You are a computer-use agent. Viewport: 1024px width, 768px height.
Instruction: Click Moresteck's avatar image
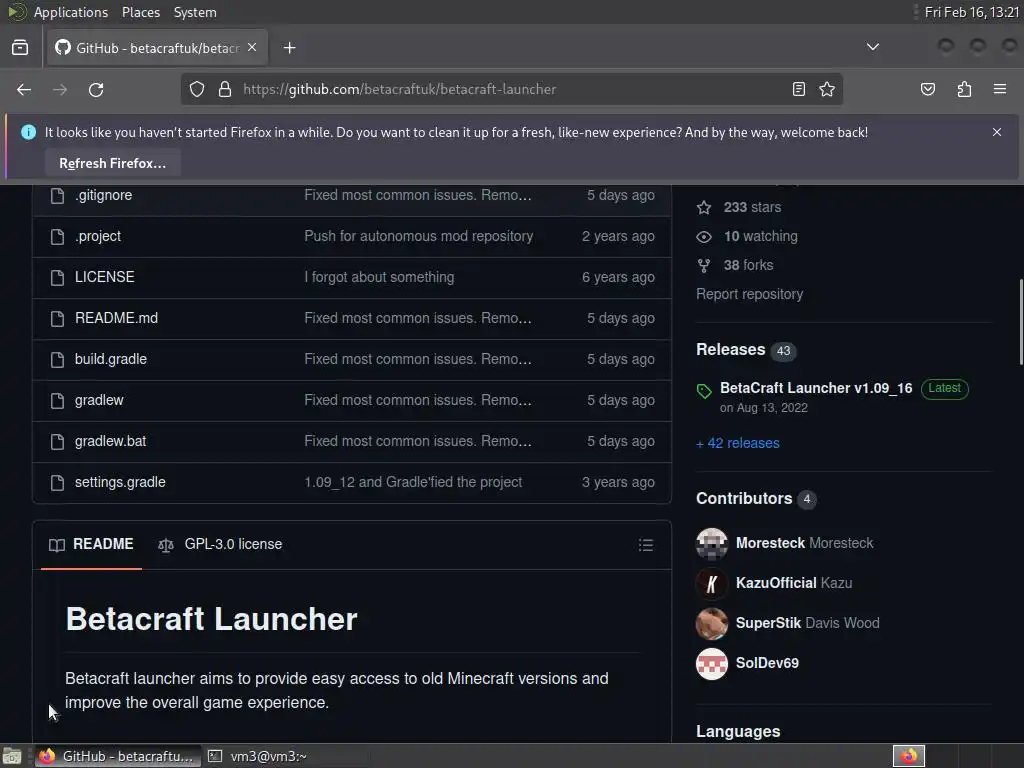[x=712, y=544]
